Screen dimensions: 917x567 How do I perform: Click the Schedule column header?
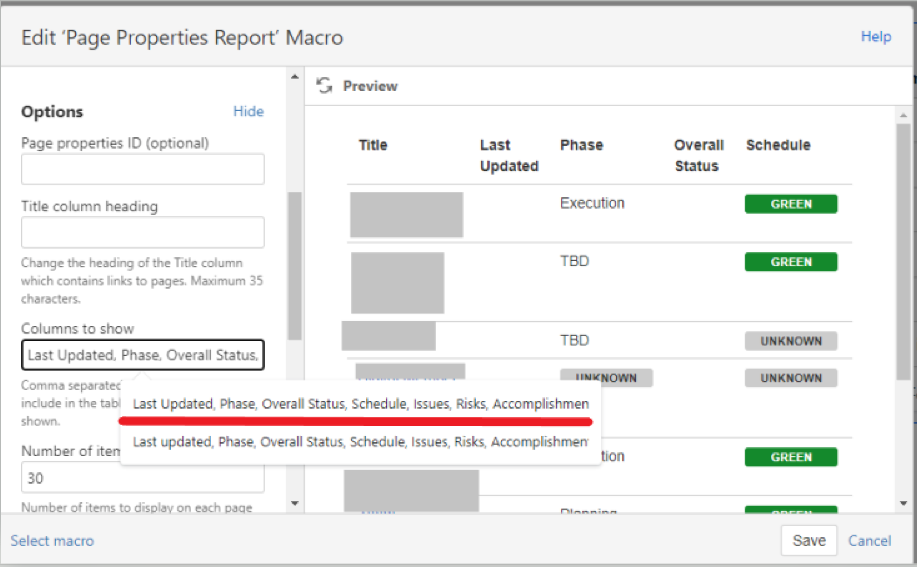click(x=778, y=145)
